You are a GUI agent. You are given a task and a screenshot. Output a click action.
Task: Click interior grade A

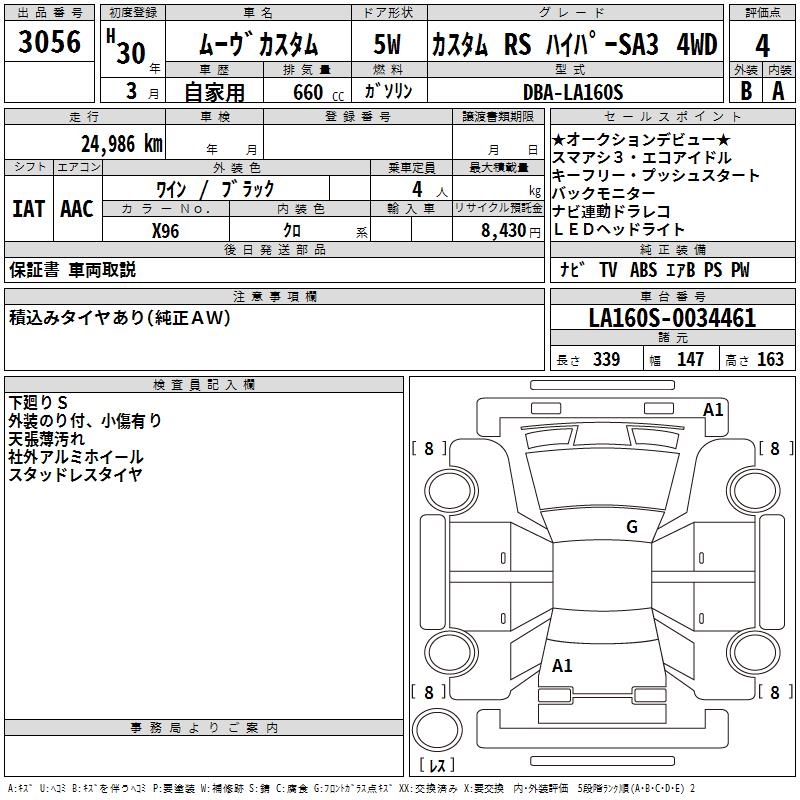coord(778,91)
